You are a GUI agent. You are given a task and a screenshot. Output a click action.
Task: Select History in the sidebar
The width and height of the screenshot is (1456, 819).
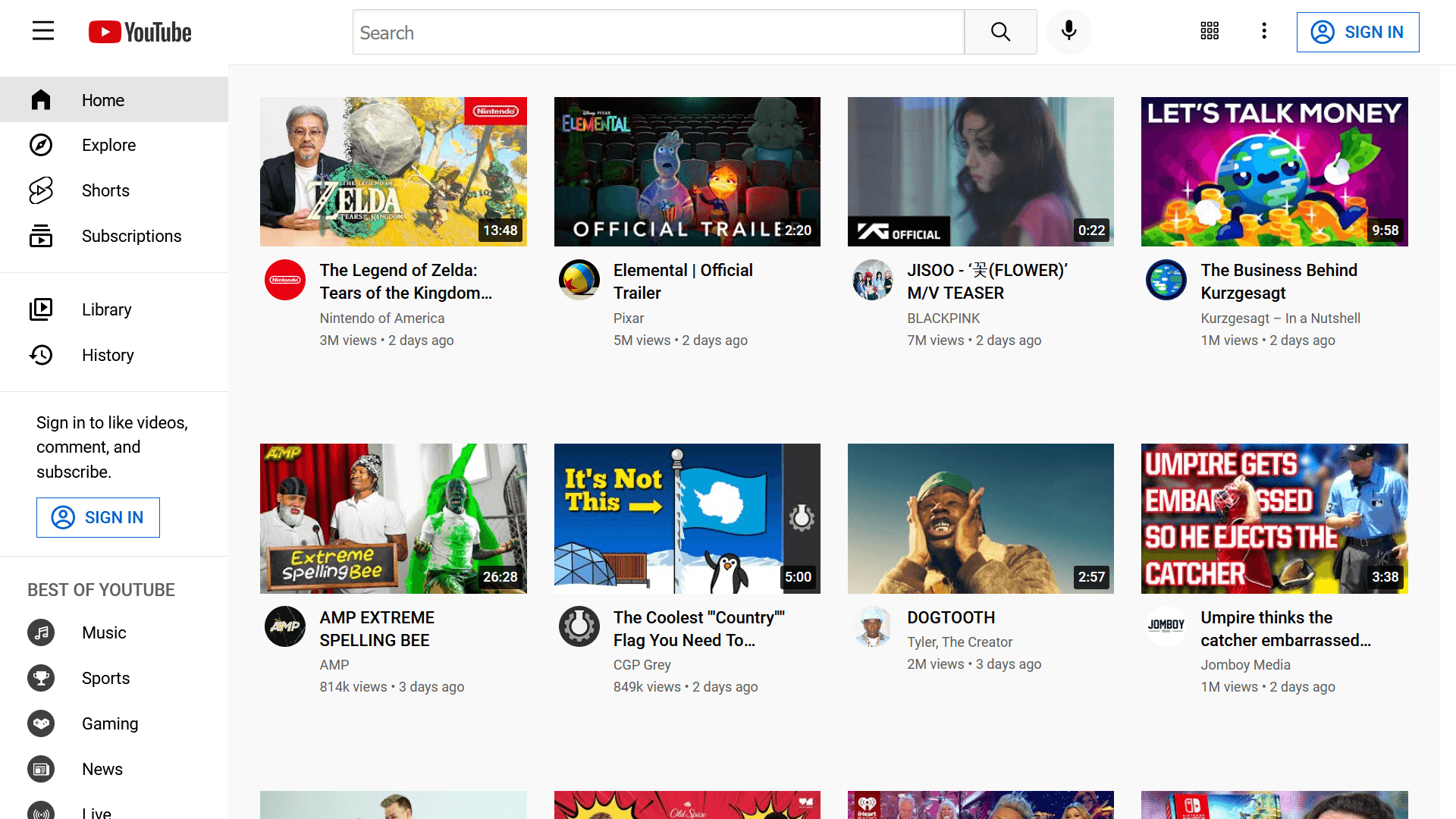(114, 355)
